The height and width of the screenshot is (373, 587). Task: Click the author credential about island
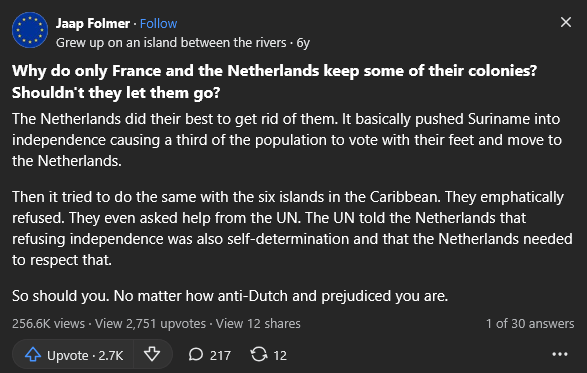point(171,43)
